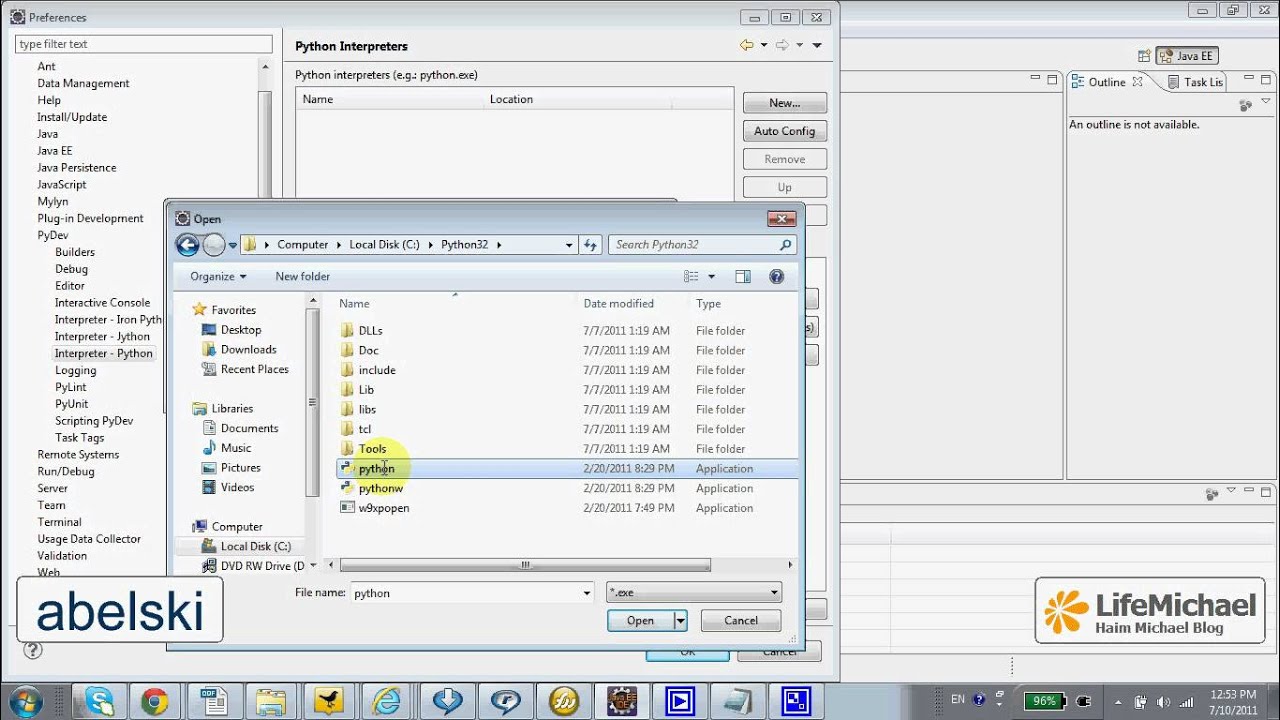Viewport: 1280px width, 720px height.
Task: Click the refresh button next to address bar
Action: (590, 244)
